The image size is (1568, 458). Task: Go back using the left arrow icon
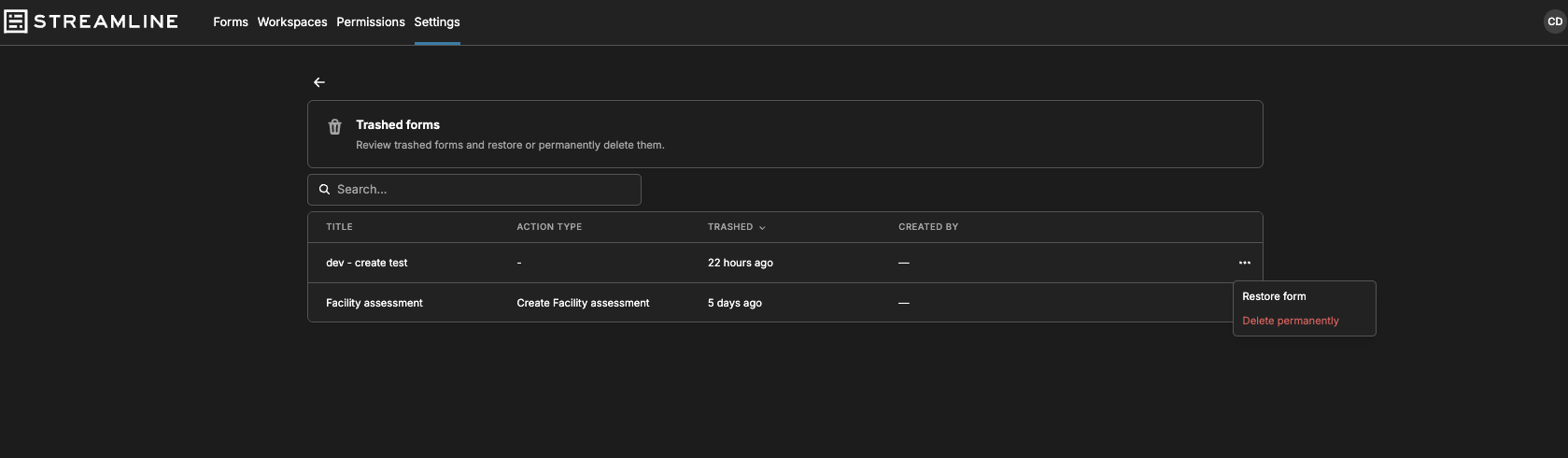coord(319,82)
